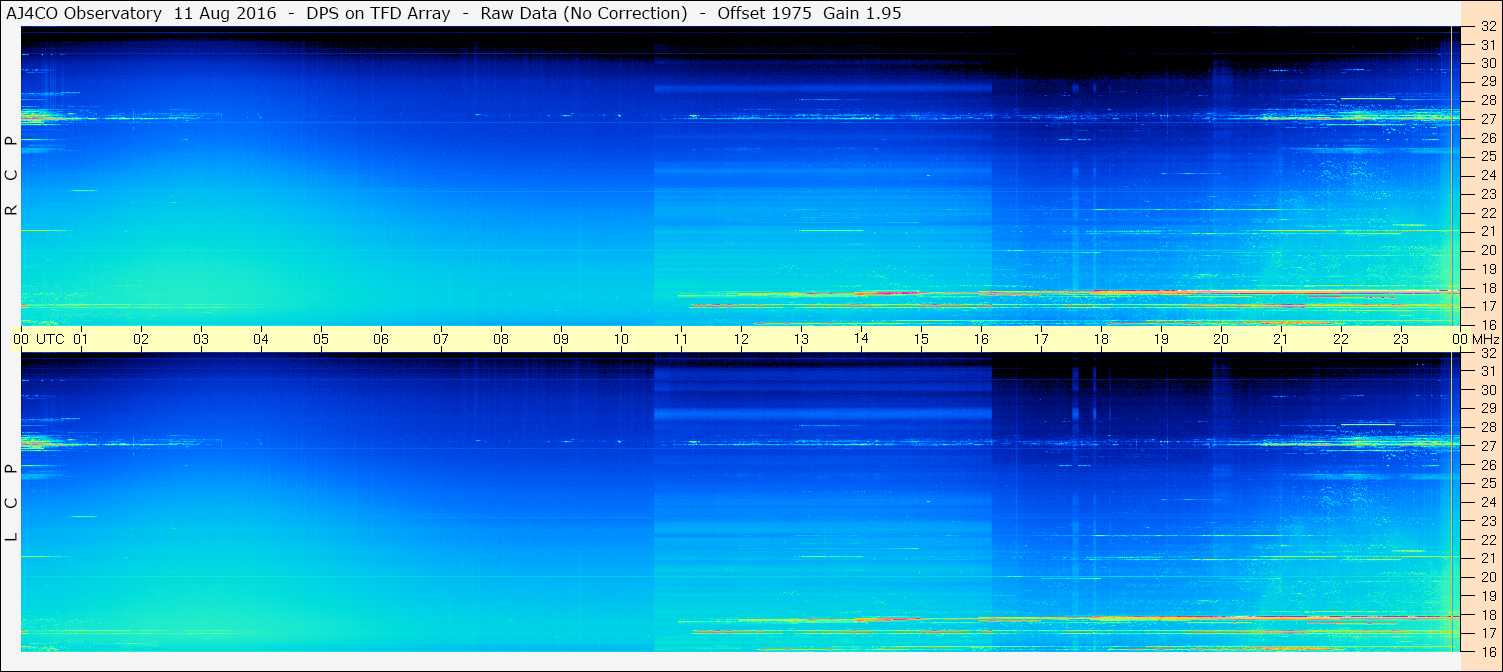The image size is (1503, 672).
Task: Click the 15 hour marker on time axis
Action: [x=921, y=339]
